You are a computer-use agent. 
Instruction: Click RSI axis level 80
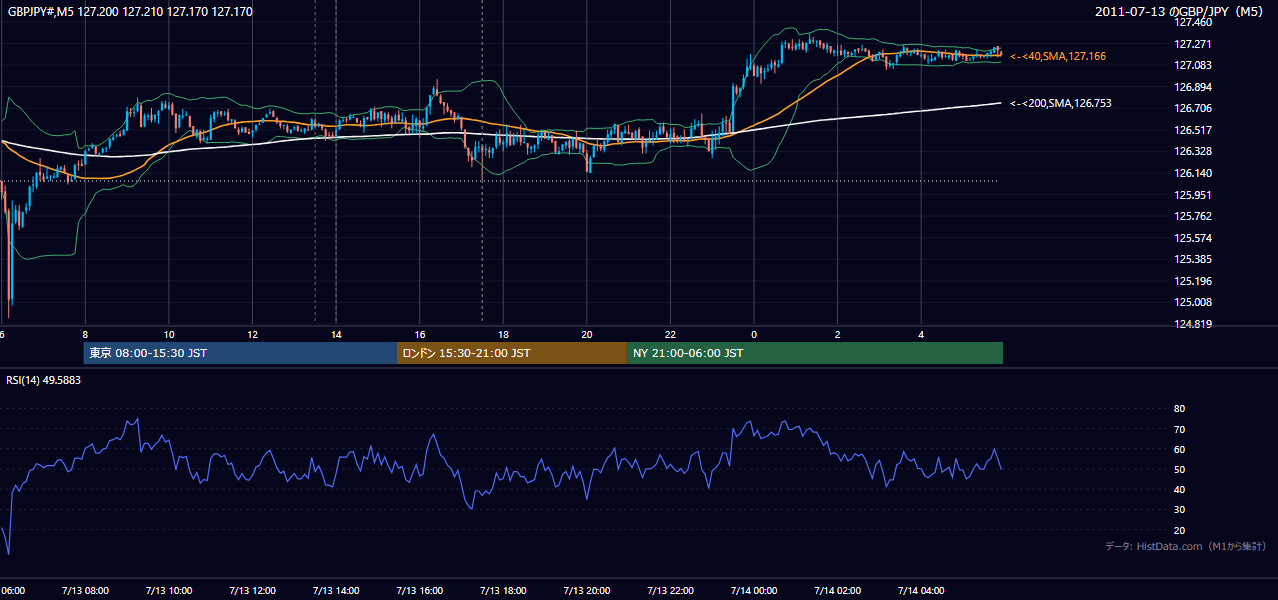(x=1180, y=409)
